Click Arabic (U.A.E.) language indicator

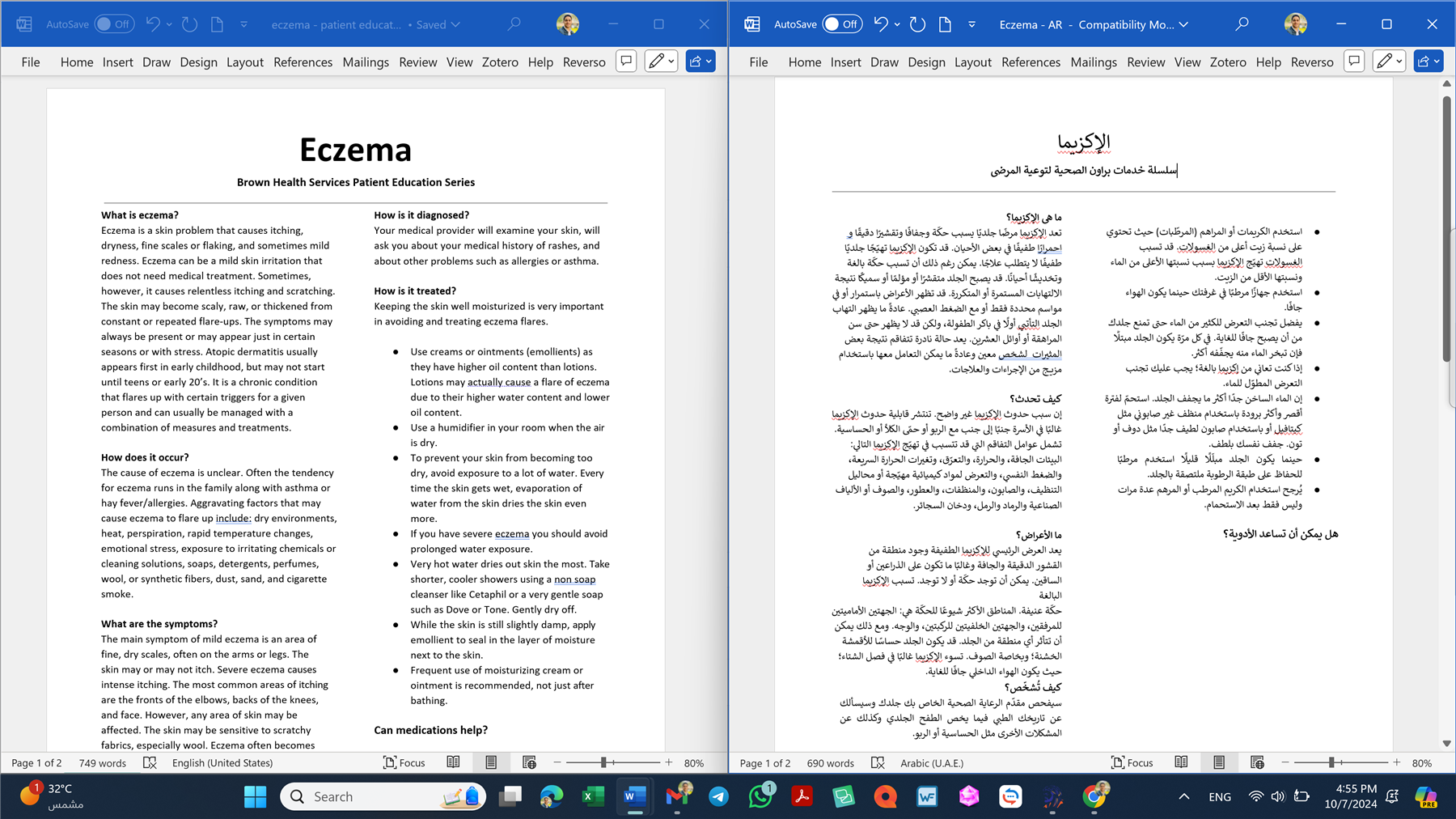(x=932, y=762)
